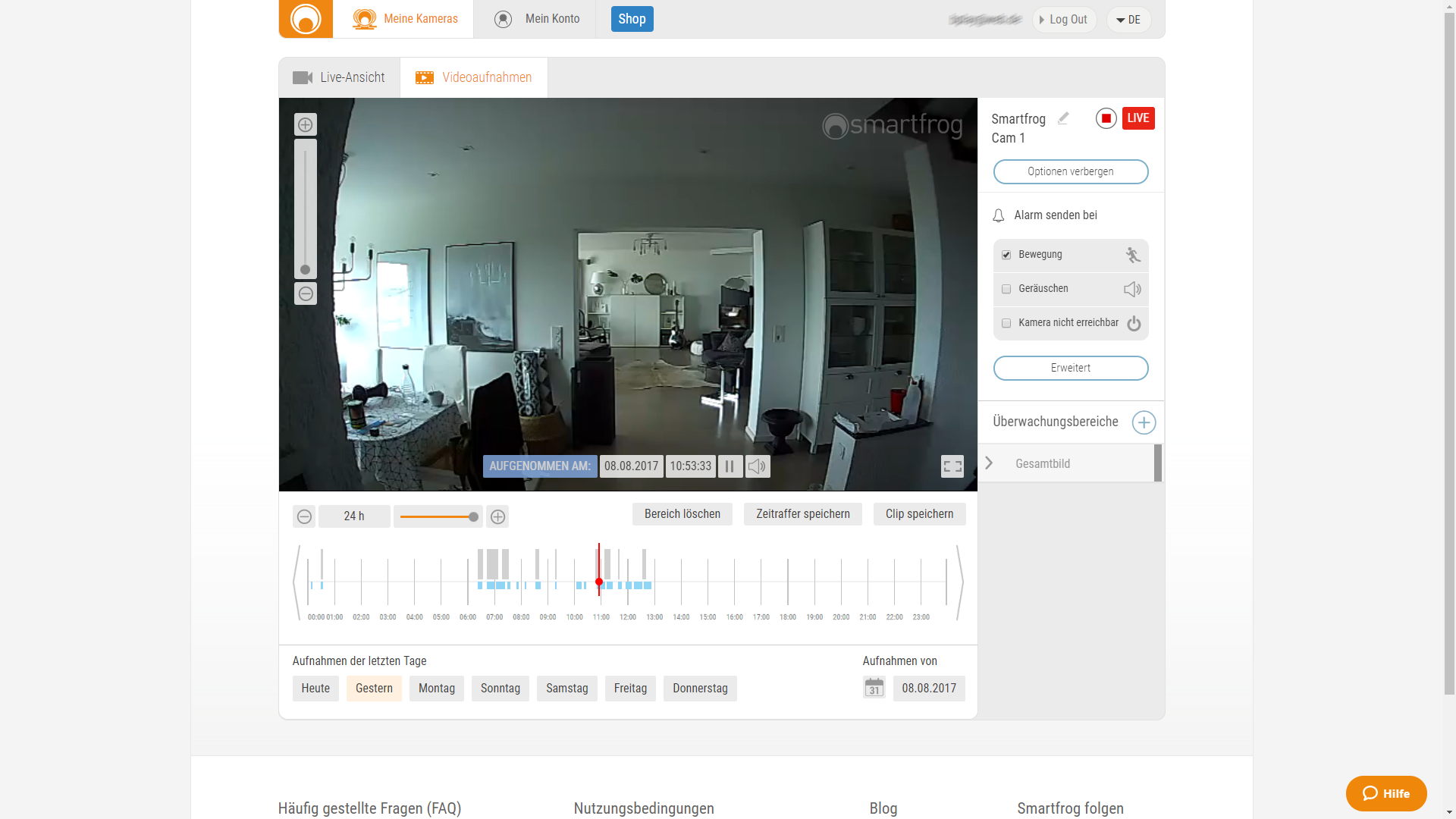Mute the video sound speaker icon
This screenshot has width=1456, height=819.
click(x=757, y=466)
